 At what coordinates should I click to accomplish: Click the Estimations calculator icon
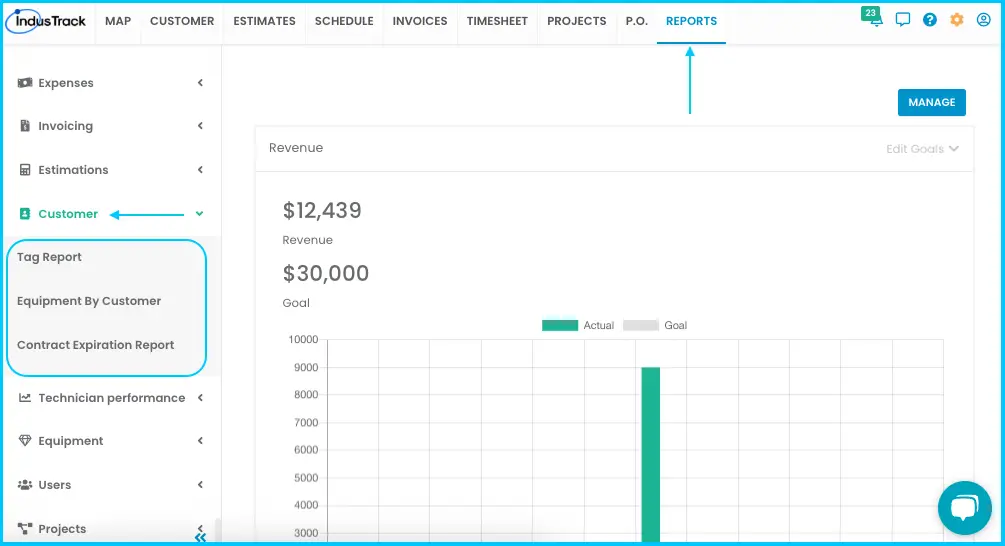(25, 170)
